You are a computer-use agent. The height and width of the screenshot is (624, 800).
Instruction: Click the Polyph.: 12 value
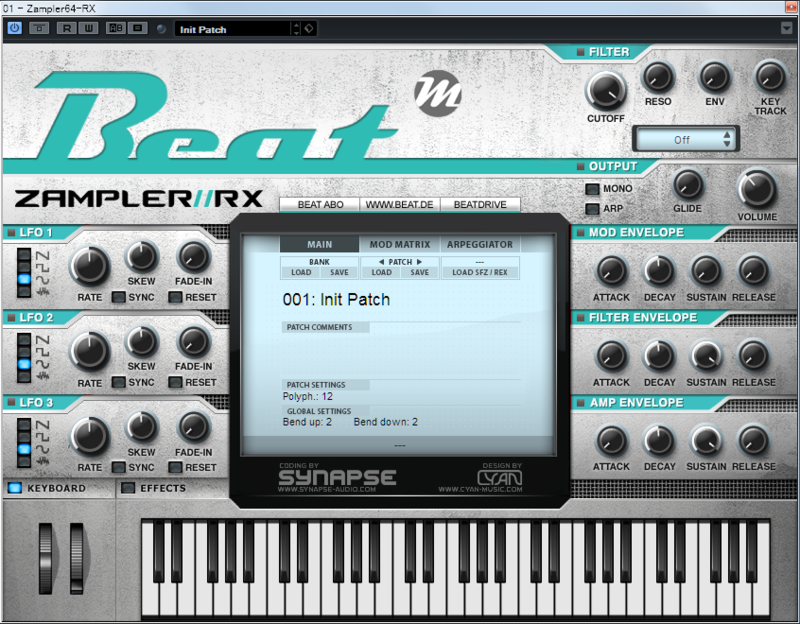[308, 396]
